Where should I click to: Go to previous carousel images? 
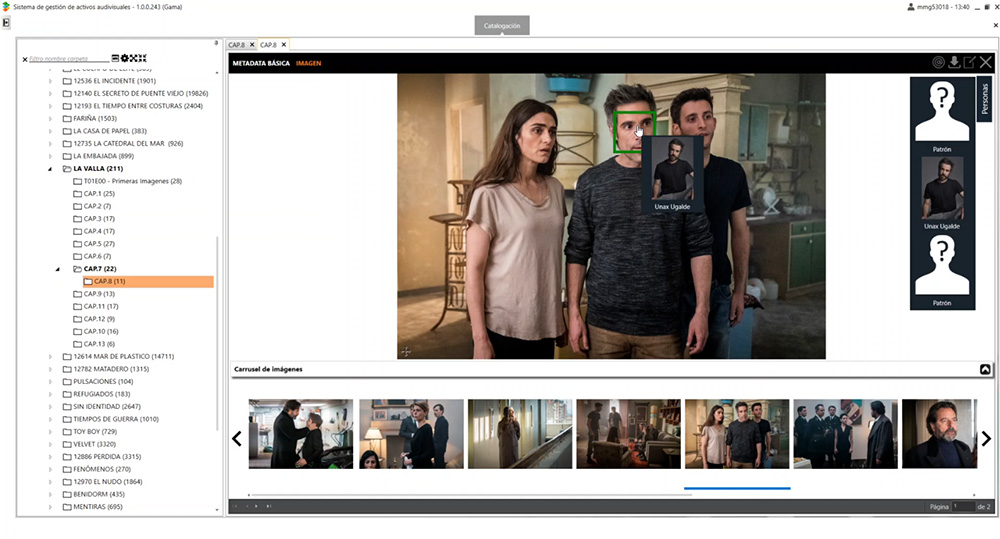237,438
